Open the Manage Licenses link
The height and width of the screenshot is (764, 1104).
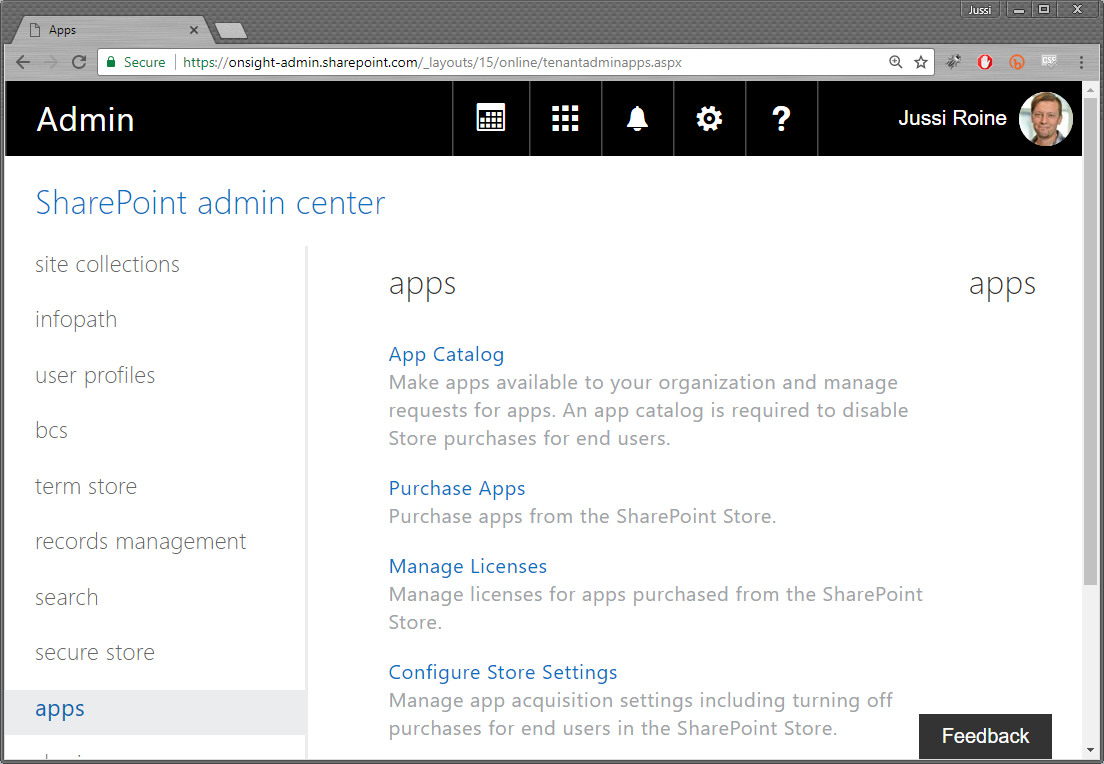point(468,566)
